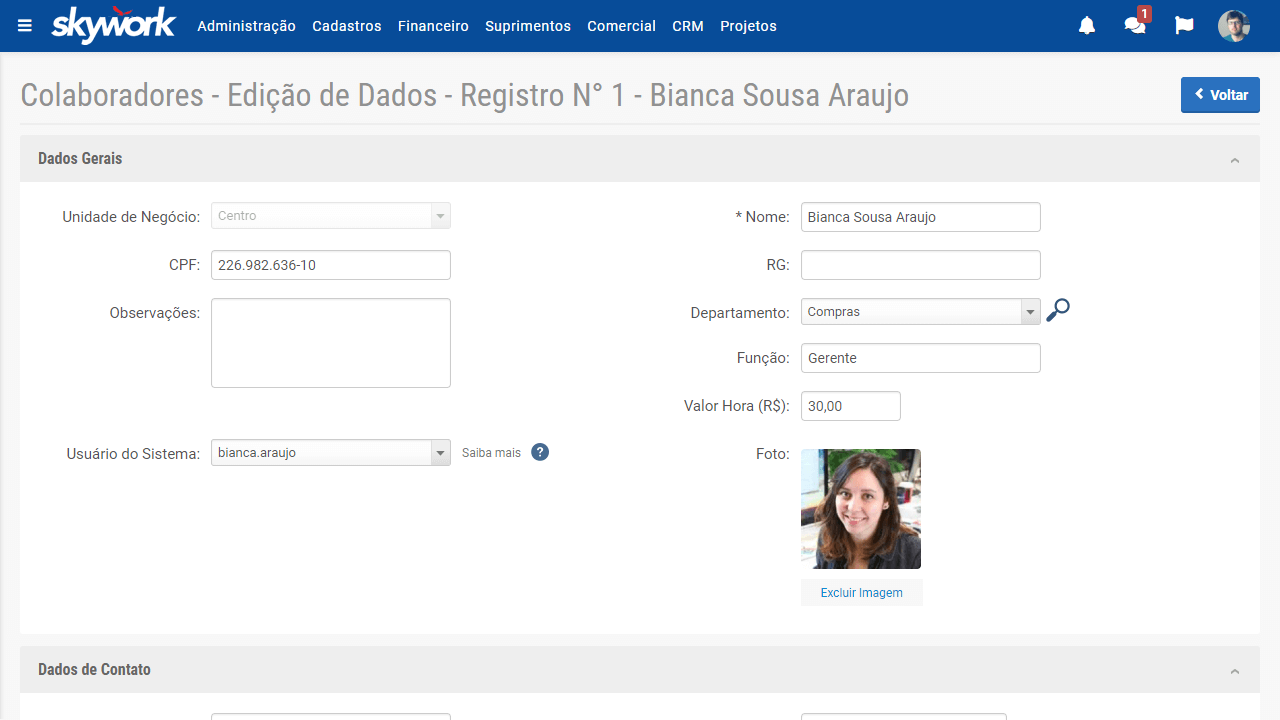1280x720 pixels.
Task: Click the Saiba mais help icon
Action: coord(540,452)
